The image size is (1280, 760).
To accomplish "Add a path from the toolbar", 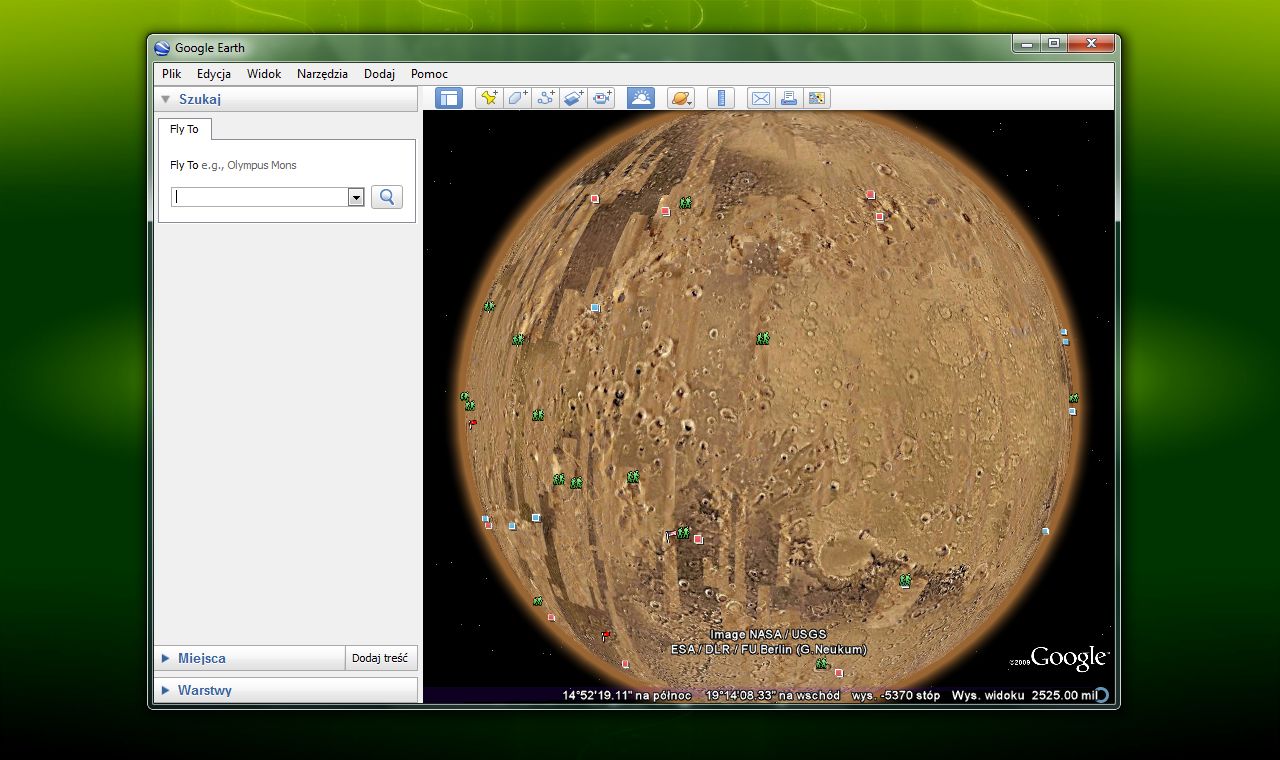I will pos(545,98).
